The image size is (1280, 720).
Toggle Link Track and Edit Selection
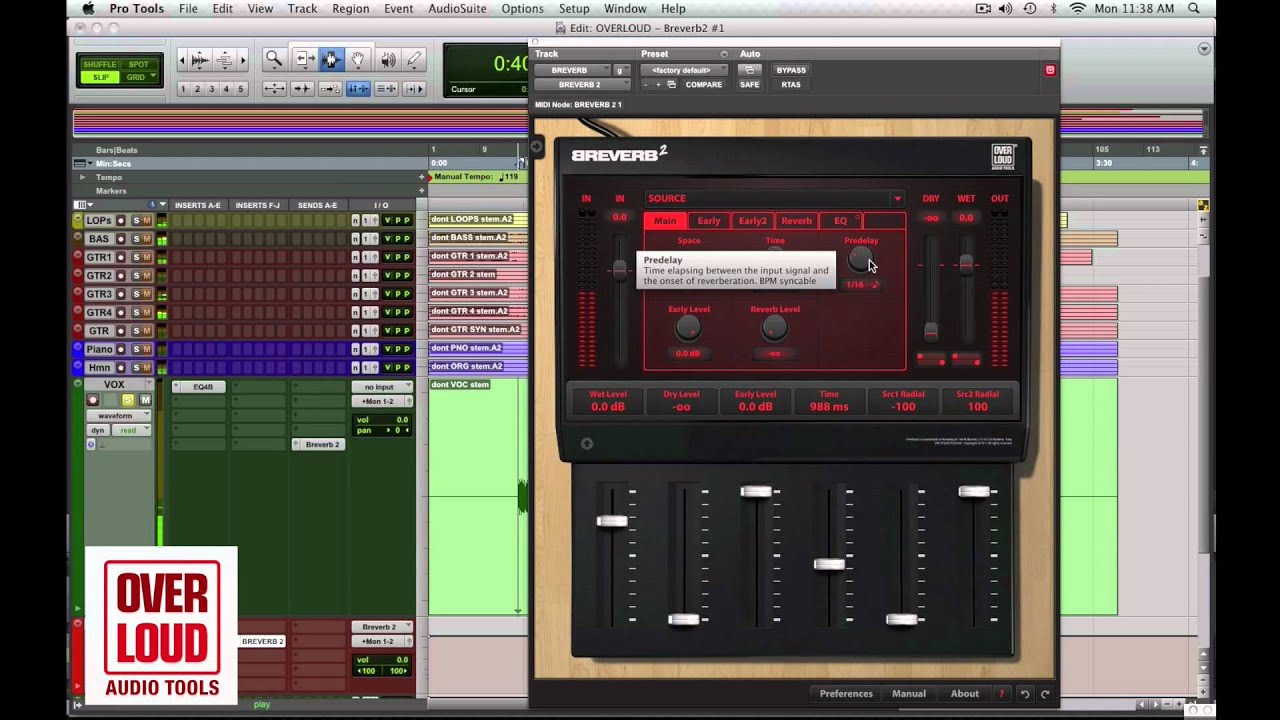(x=386, y=89)
